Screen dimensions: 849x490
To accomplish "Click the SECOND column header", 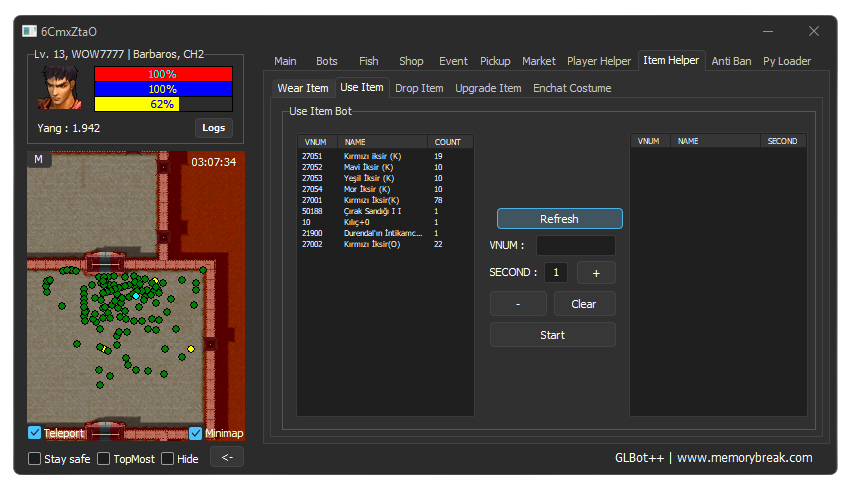I will (783, 141).
